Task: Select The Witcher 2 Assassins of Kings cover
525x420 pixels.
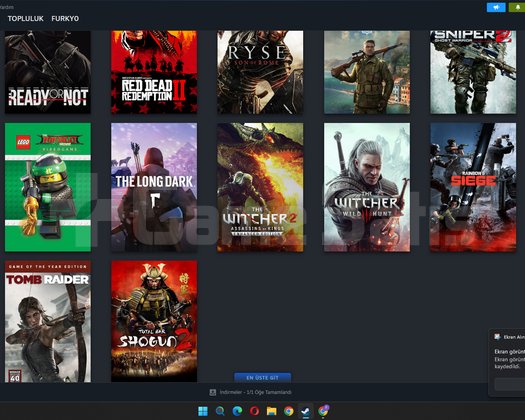Action: pos(260,187)
